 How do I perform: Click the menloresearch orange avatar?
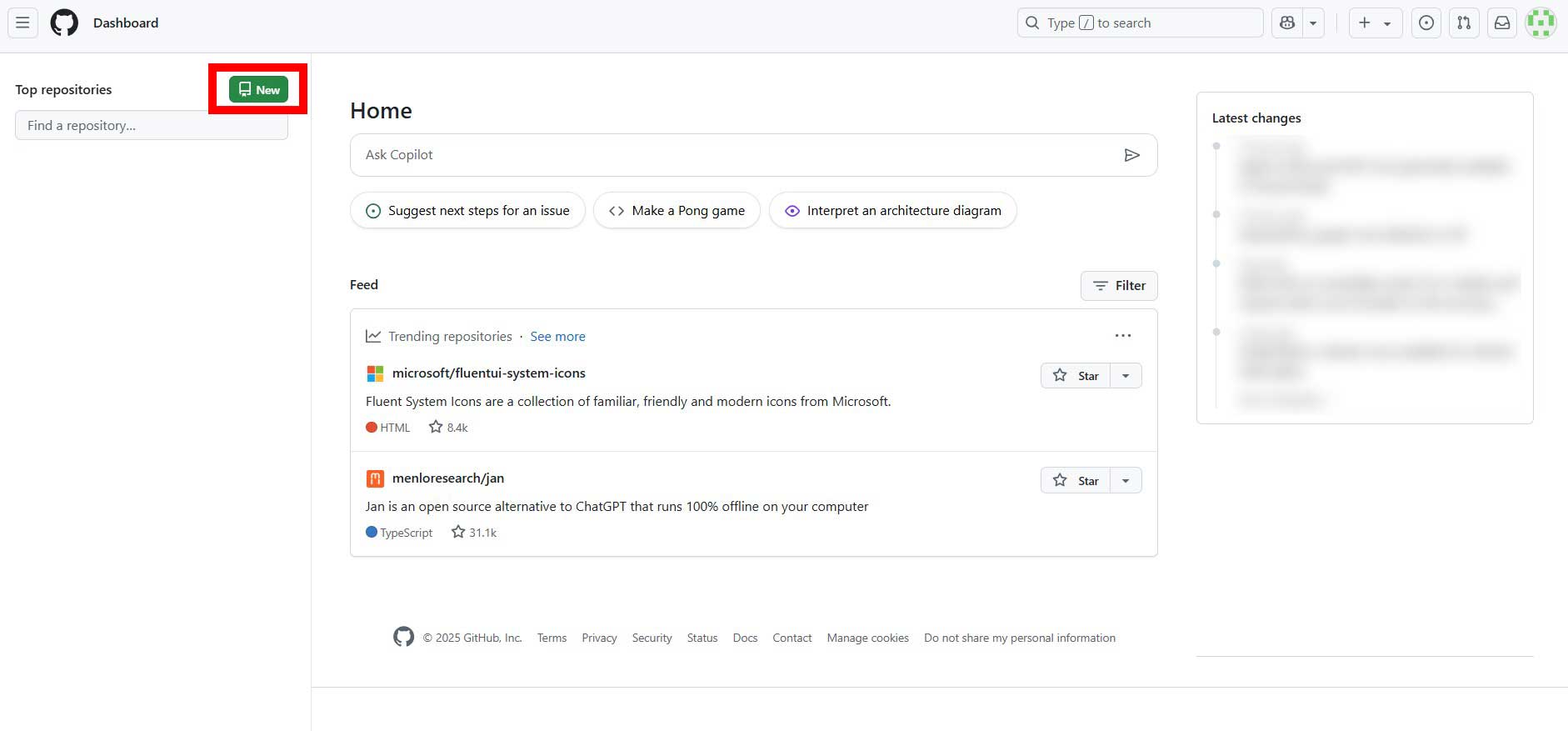pos(375,478)
